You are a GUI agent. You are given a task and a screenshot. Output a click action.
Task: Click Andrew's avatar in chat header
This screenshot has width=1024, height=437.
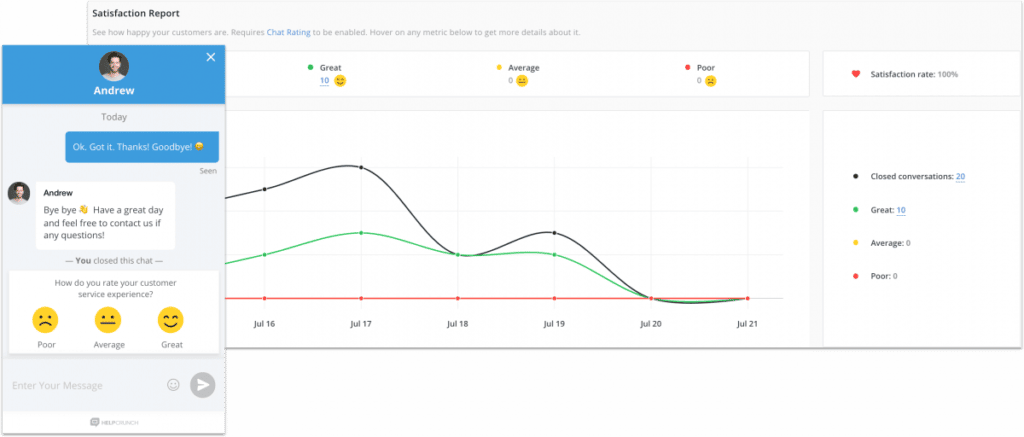coord(114,66)
